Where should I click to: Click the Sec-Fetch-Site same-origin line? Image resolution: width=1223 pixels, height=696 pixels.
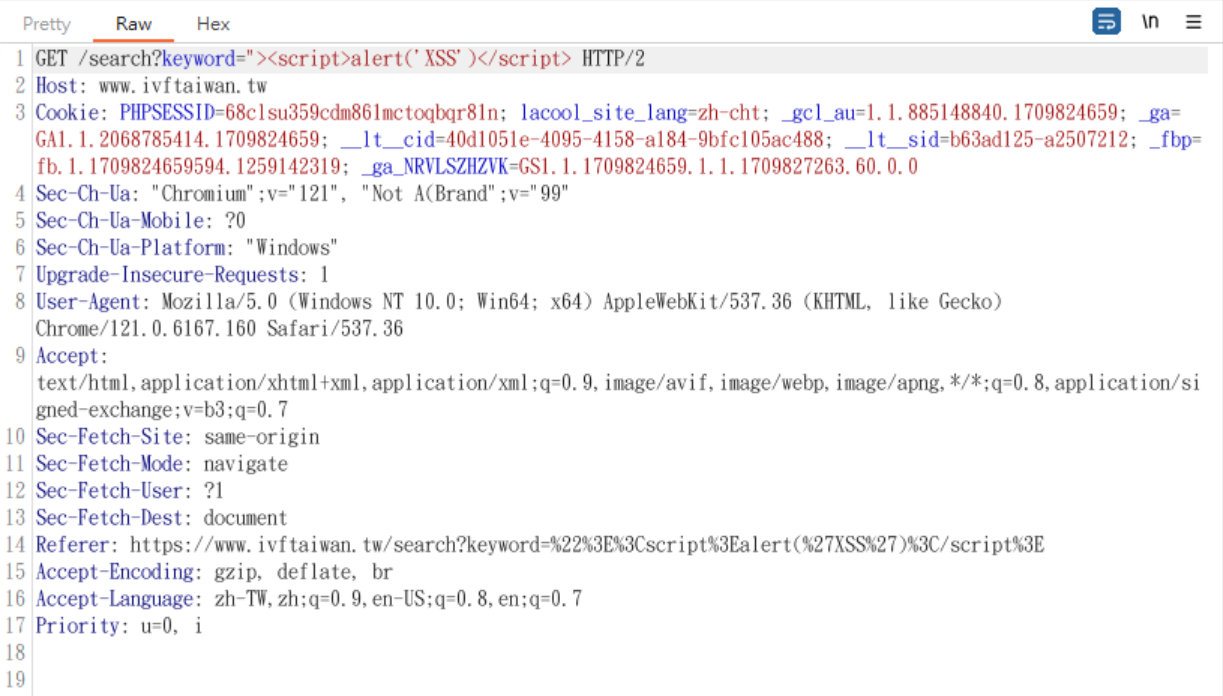pos(178,437)
